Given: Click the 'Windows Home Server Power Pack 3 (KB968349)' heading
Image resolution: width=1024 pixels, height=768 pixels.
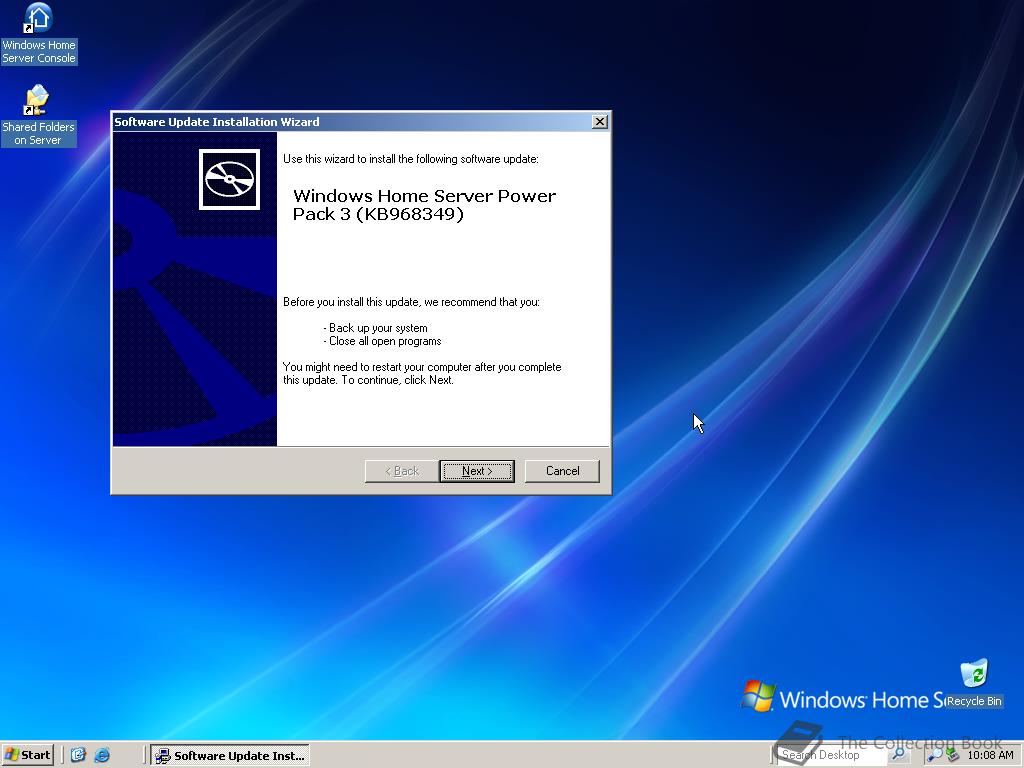Looking at the screenshot, I should [x=424, y=205].
